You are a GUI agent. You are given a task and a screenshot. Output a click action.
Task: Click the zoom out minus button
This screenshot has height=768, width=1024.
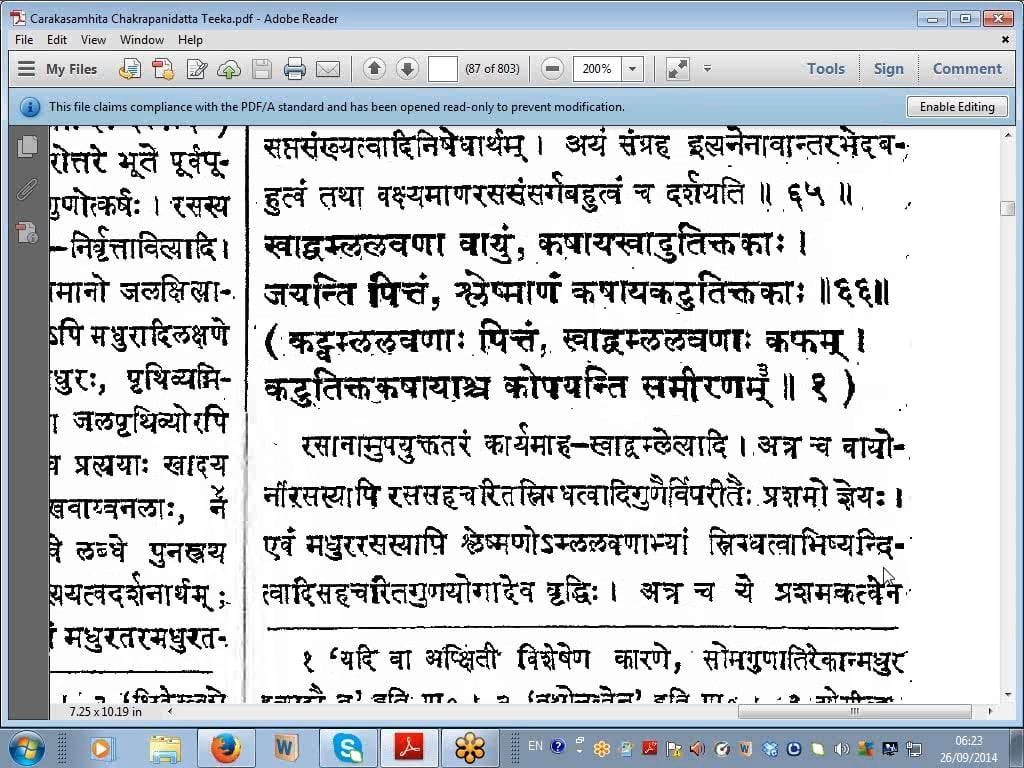[x=552, y=69]
